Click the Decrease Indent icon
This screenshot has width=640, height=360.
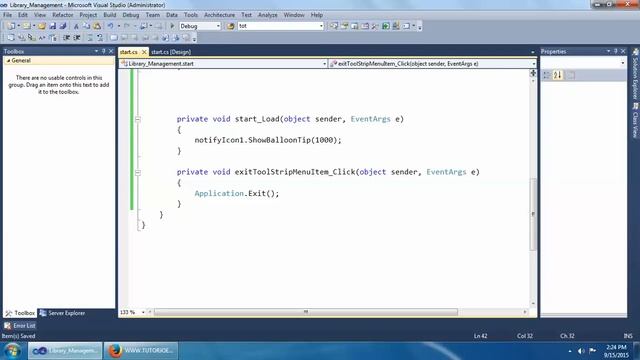(66, 38)
